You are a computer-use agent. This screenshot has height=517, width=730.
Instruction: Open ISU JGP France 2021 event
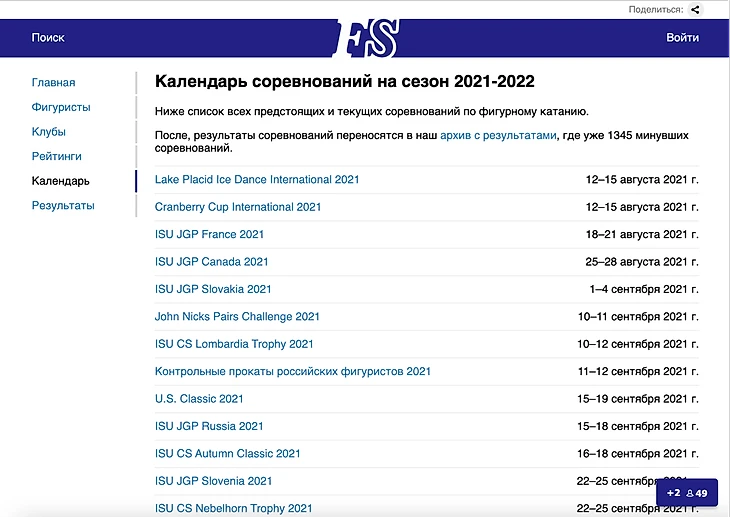[210, 234]
